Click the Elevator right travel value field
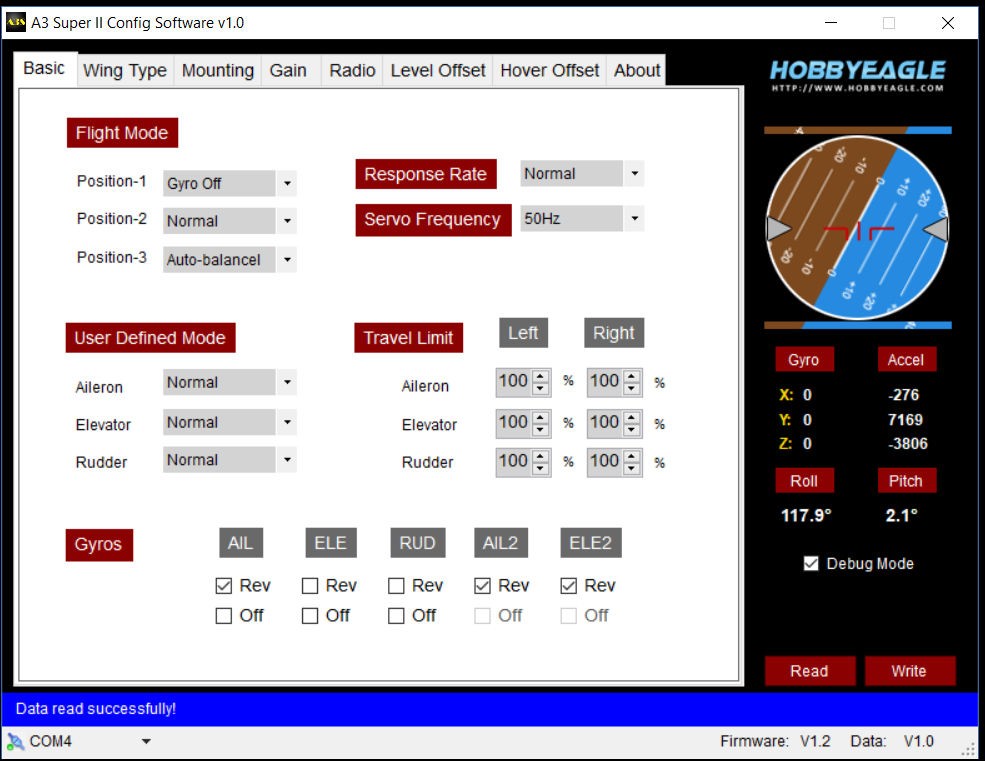The height and width of the screenshot is (761, 985). [605, 423]
